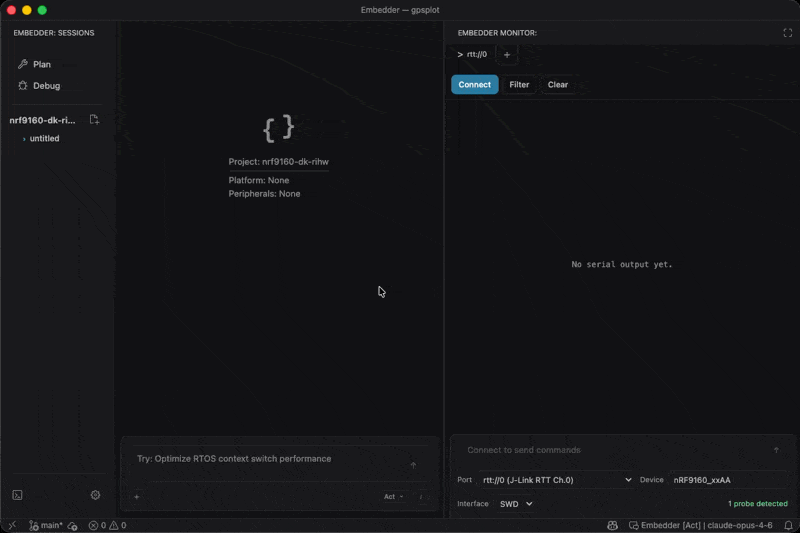
Task: Send the chat prompt with arrow icon
Action: click(413, 465)
